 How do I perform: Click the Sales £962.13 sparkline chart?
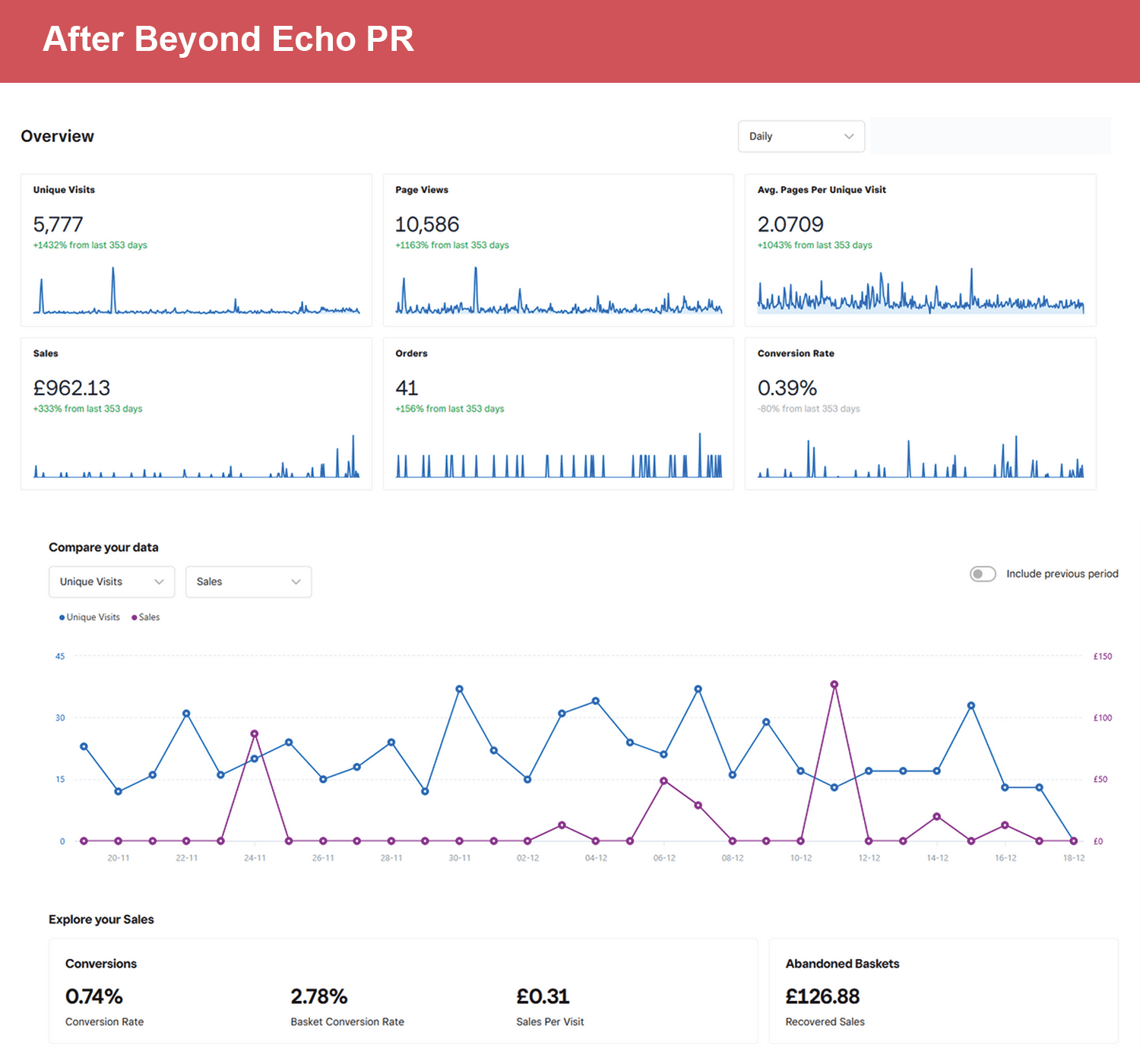pyautogui.click(x=196, y=456)
